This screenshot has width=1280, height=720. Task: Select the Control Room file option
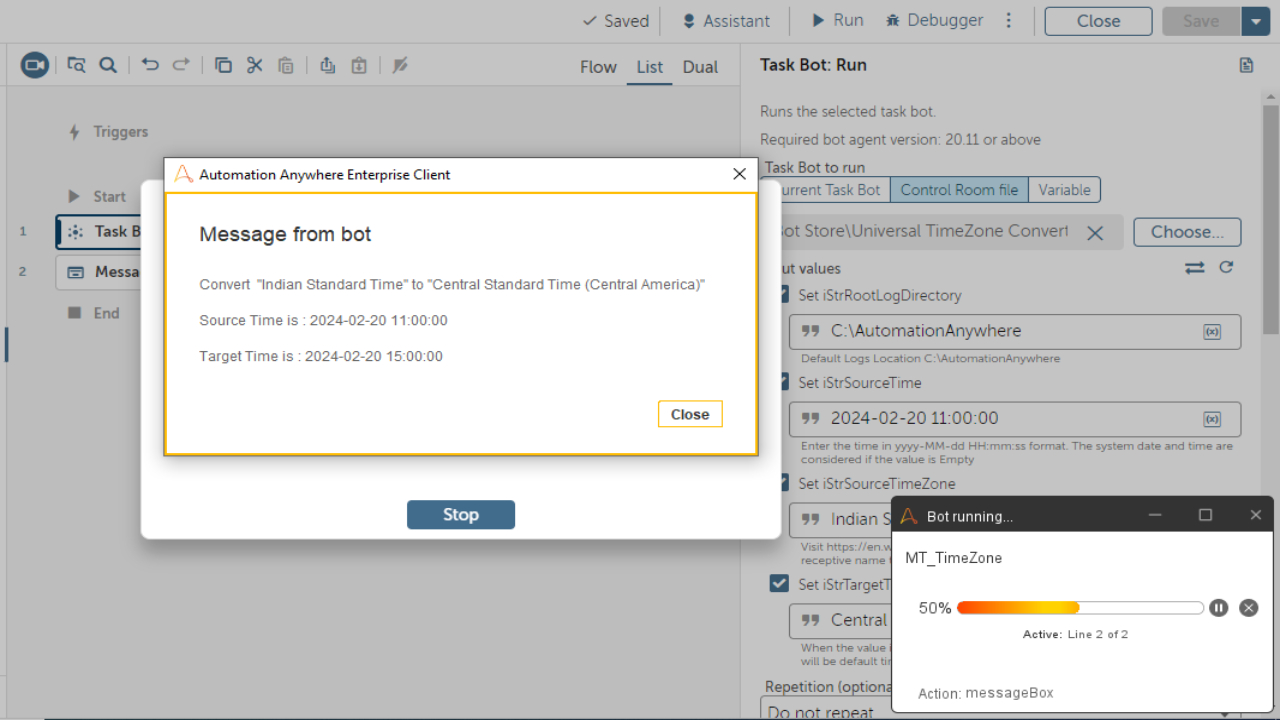[x=959, y=190]
